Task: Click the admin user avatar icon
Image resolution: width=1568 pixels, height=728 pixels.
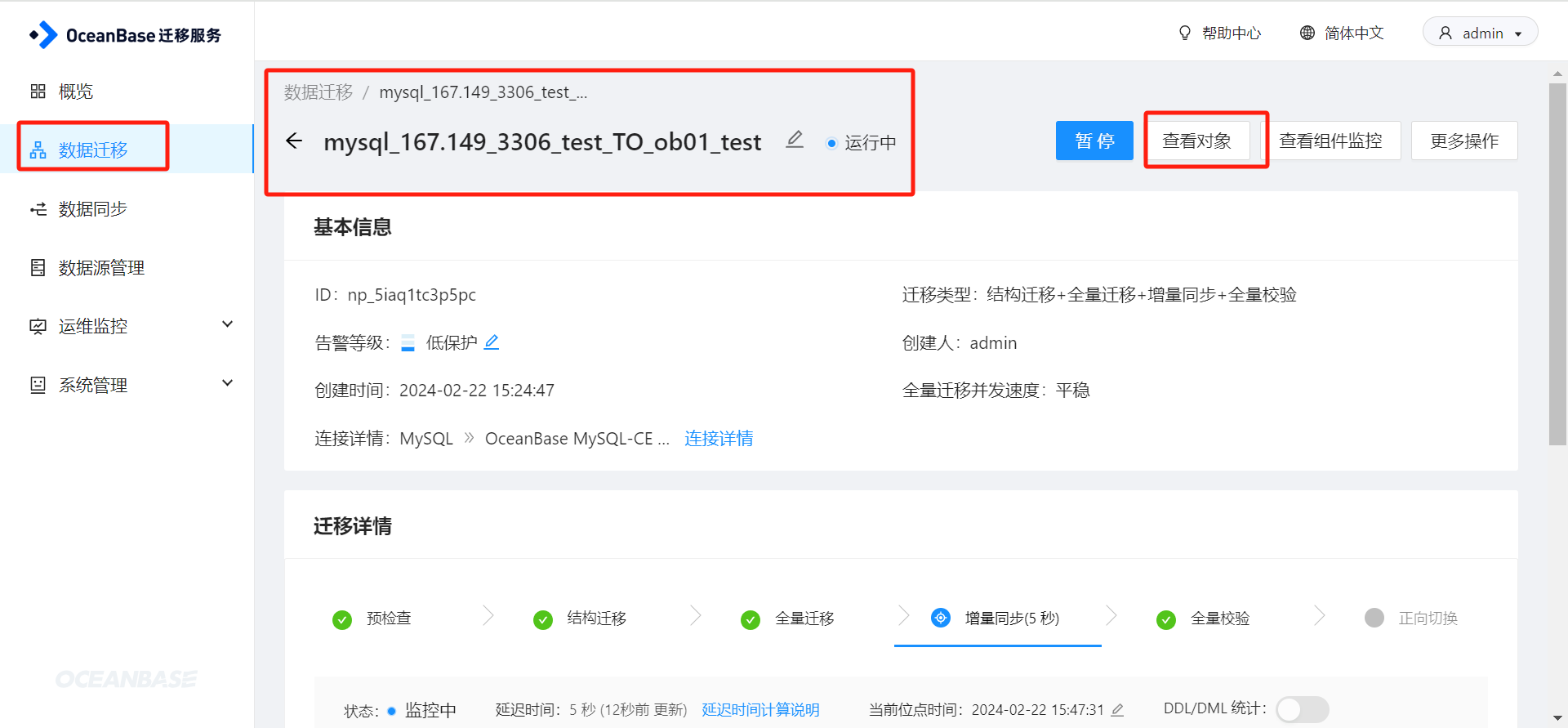Action: click(1445, 33)
